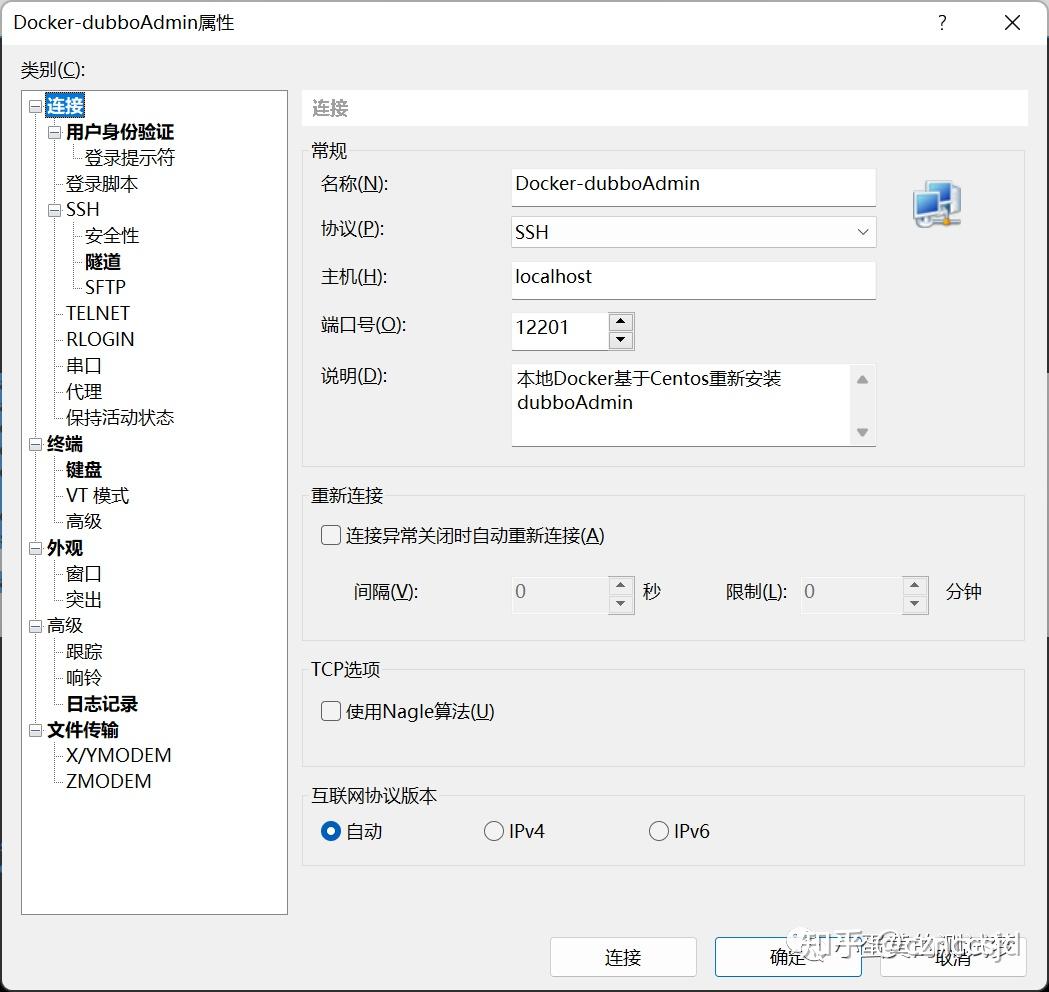Open the TELNET category settings
Screen dimensions: 1049x992
(x=97, y=313)
